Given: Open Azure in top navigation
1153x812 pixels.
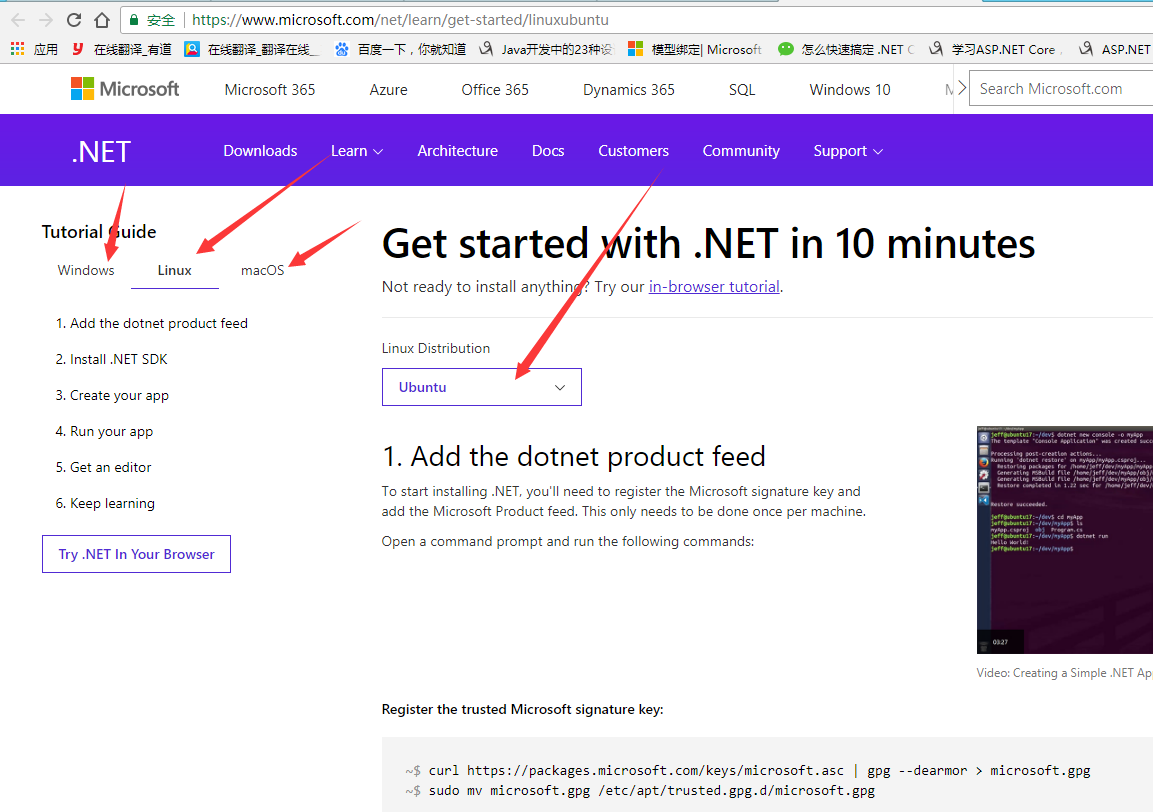Looking at the screenshot, I should pos(388,90).
